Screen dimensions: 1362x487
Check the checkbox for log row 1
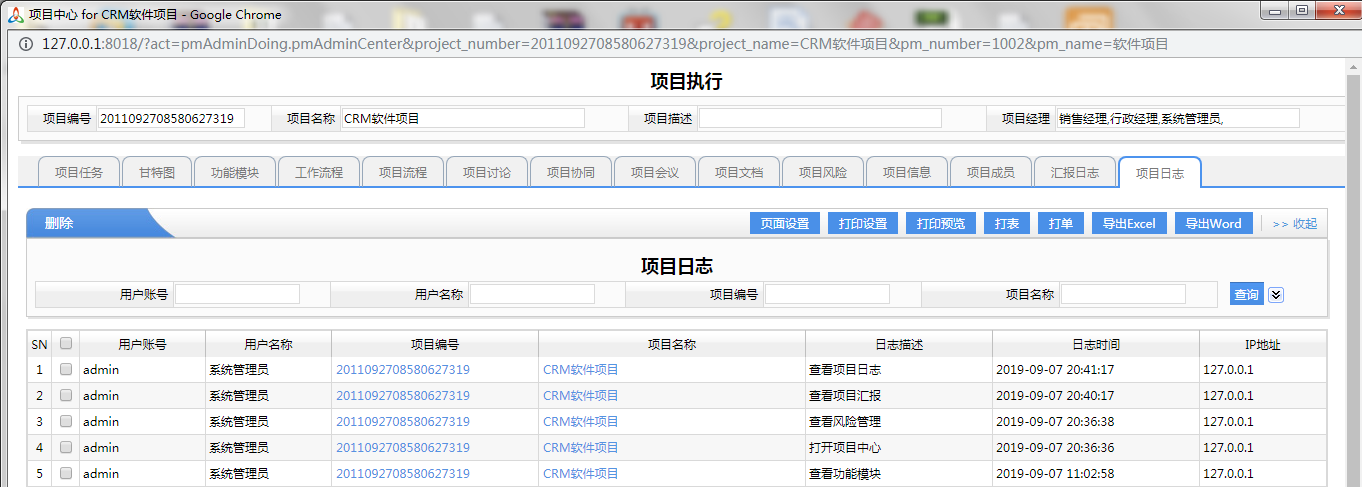(x=66, y=369)
